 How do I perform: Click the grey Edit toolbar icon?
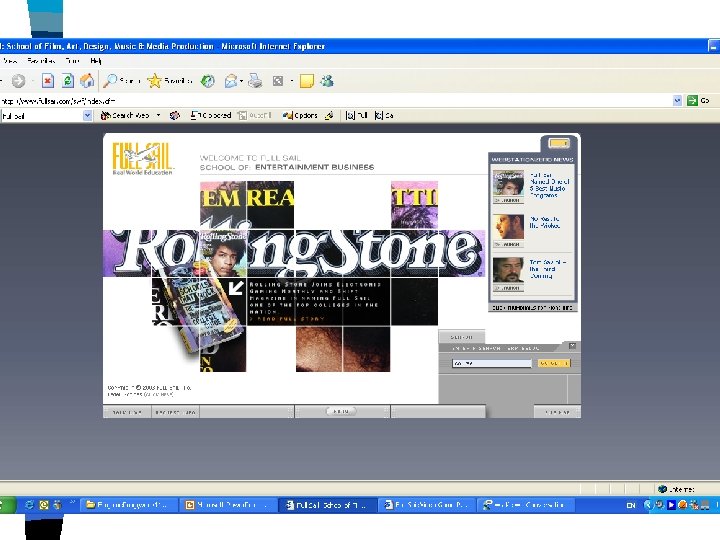pyautogui.click(x=278, y=81)
